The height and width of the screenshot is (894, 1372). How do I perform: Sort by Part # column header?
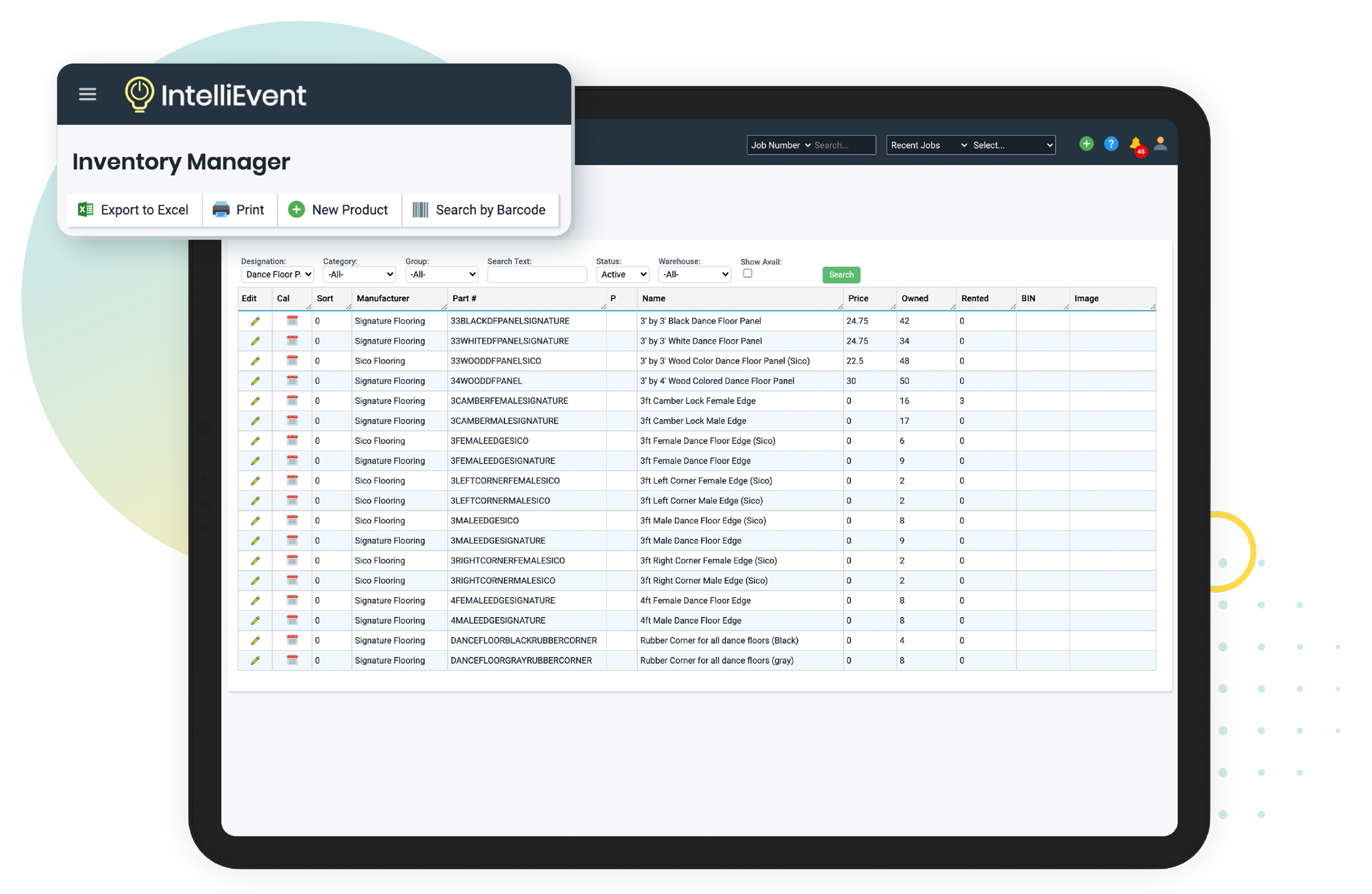click(527, 298)
